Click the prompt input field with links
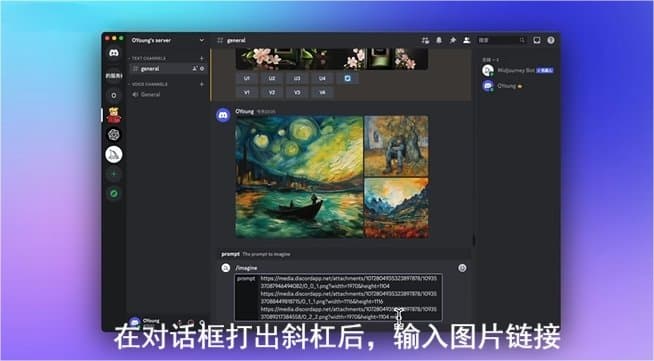Screen dimensions: 654x361 click(338, 297)
